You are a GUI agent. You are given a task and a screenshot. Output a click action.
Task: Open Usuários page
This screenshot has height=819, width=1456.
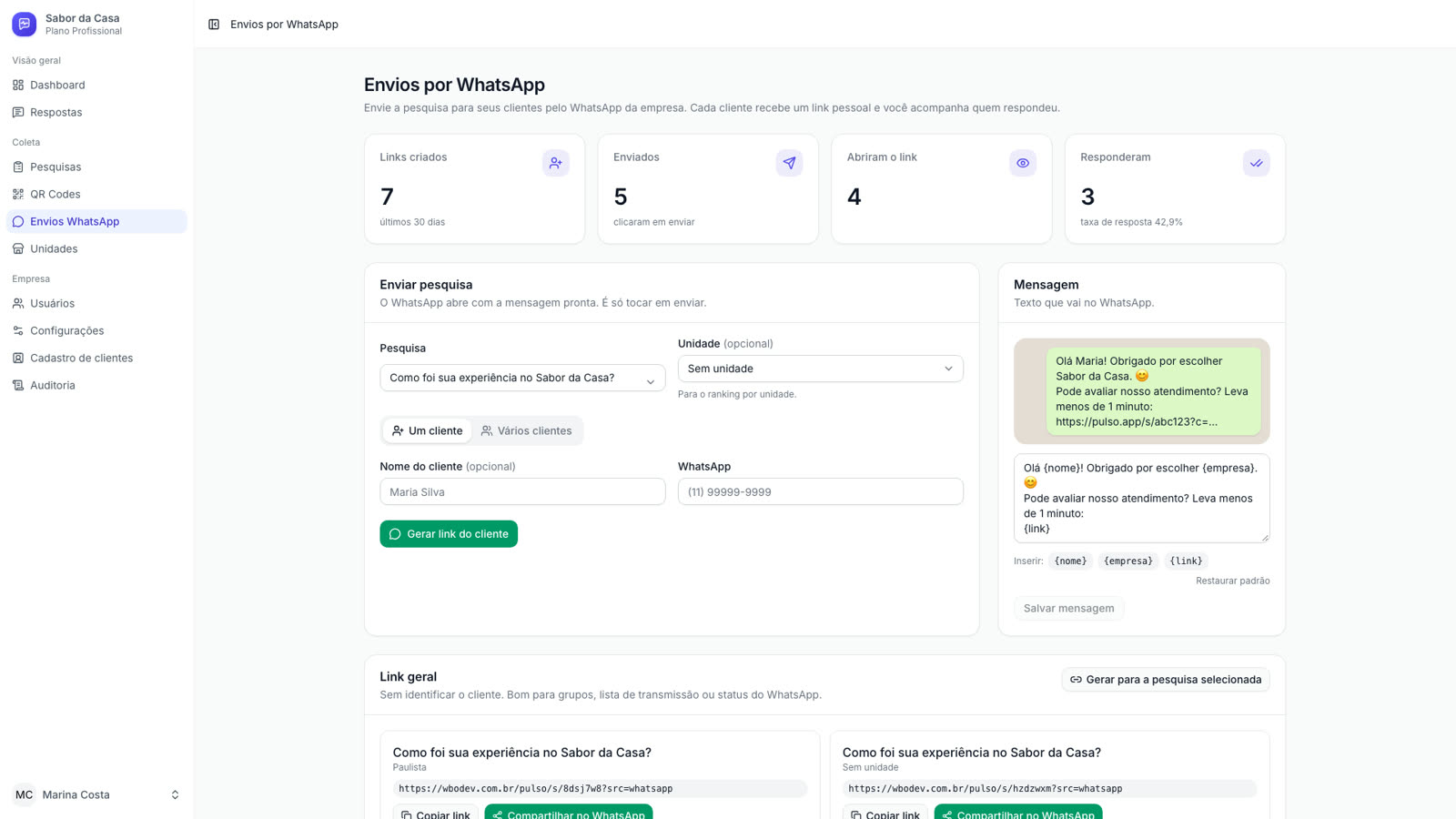(96, 303)
